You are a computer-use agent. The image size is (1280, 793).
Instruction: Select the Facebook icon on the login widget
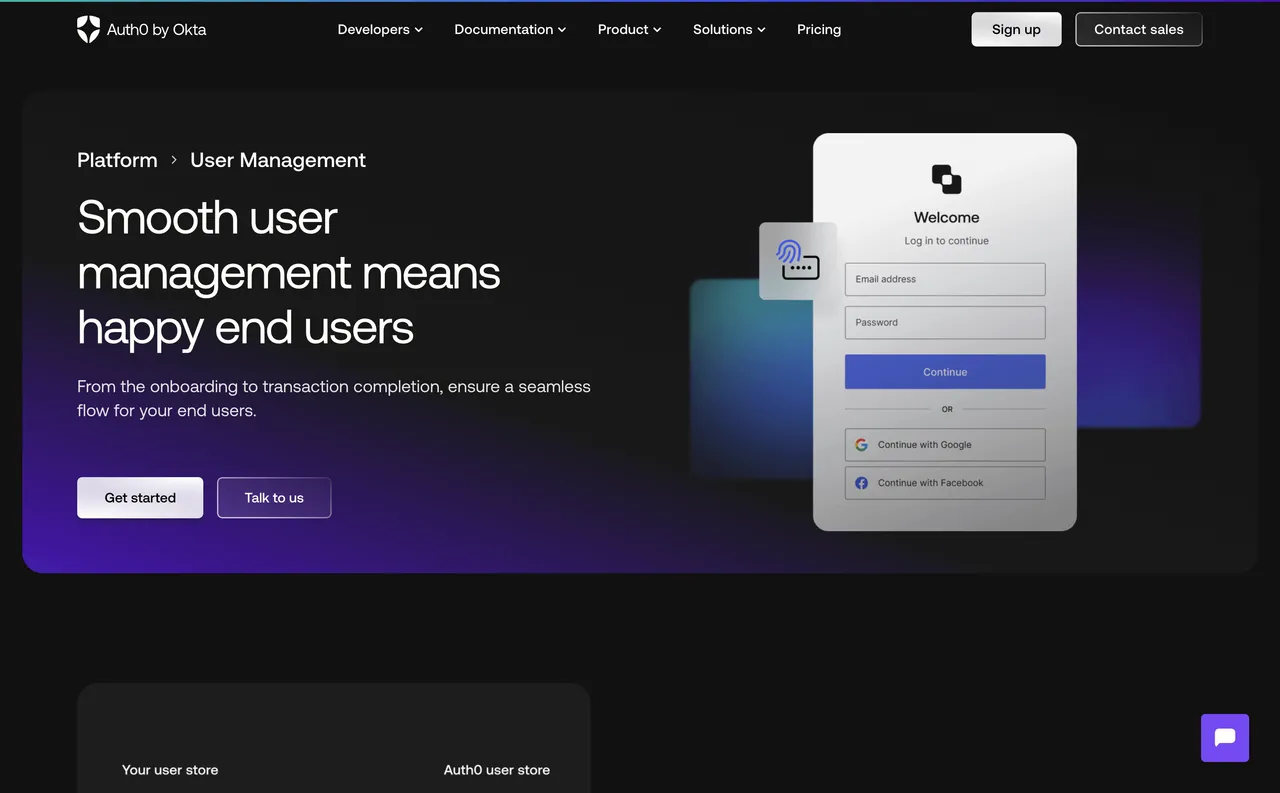(861, 482)
